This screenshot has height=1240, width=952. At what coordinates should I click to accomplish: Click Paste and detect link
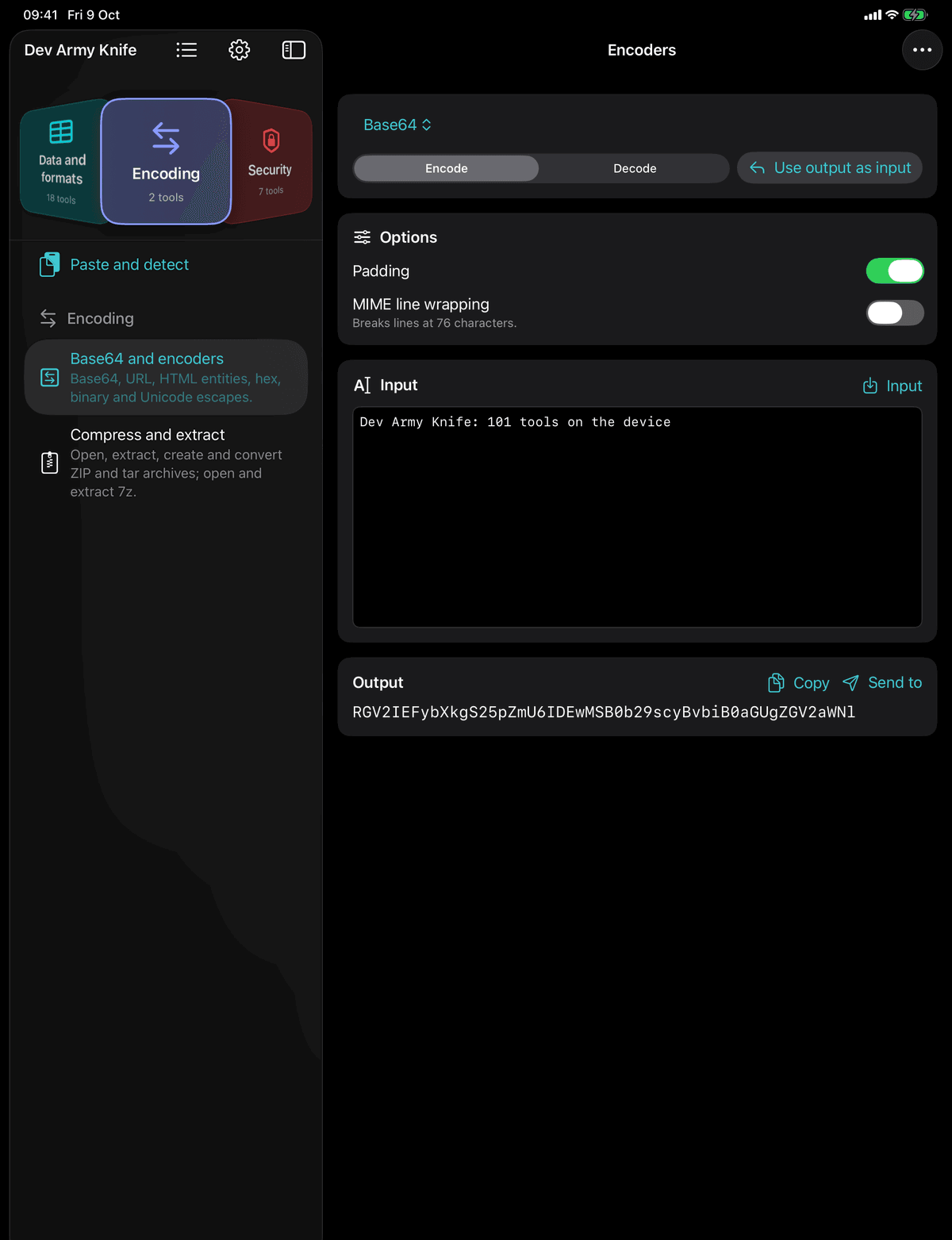[129, 265]
